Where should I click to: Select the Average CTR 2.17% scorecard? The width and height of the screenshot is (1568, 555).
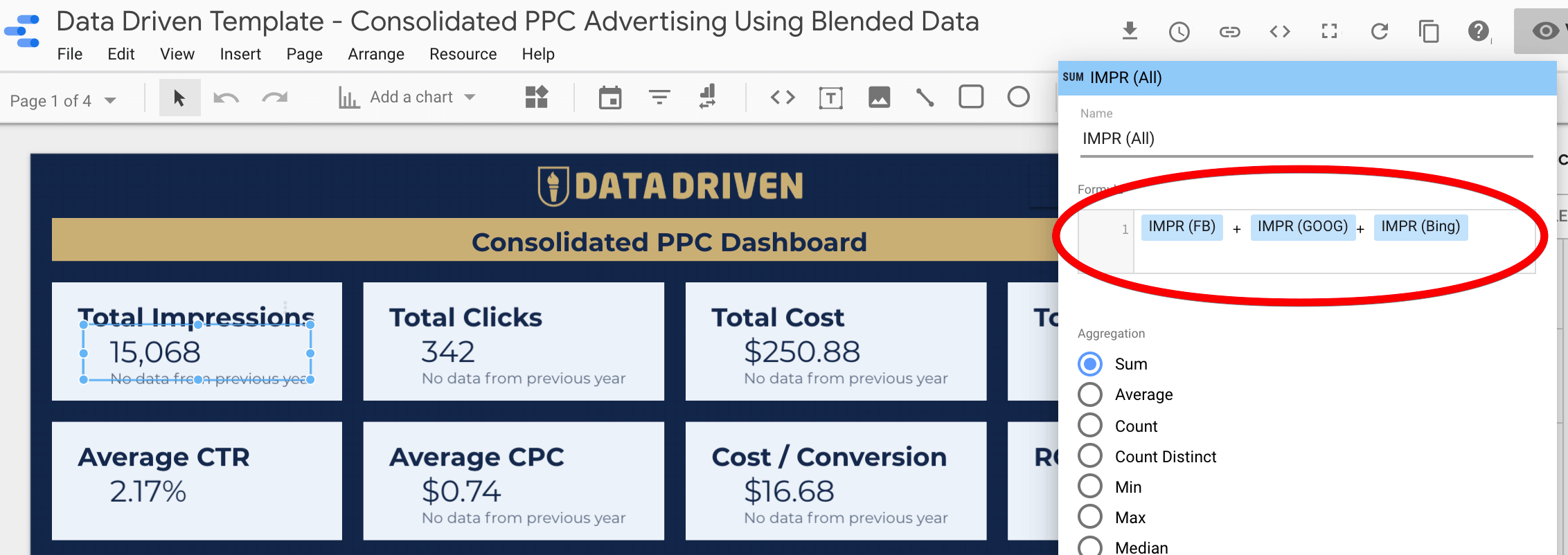[x=197, y=481]
